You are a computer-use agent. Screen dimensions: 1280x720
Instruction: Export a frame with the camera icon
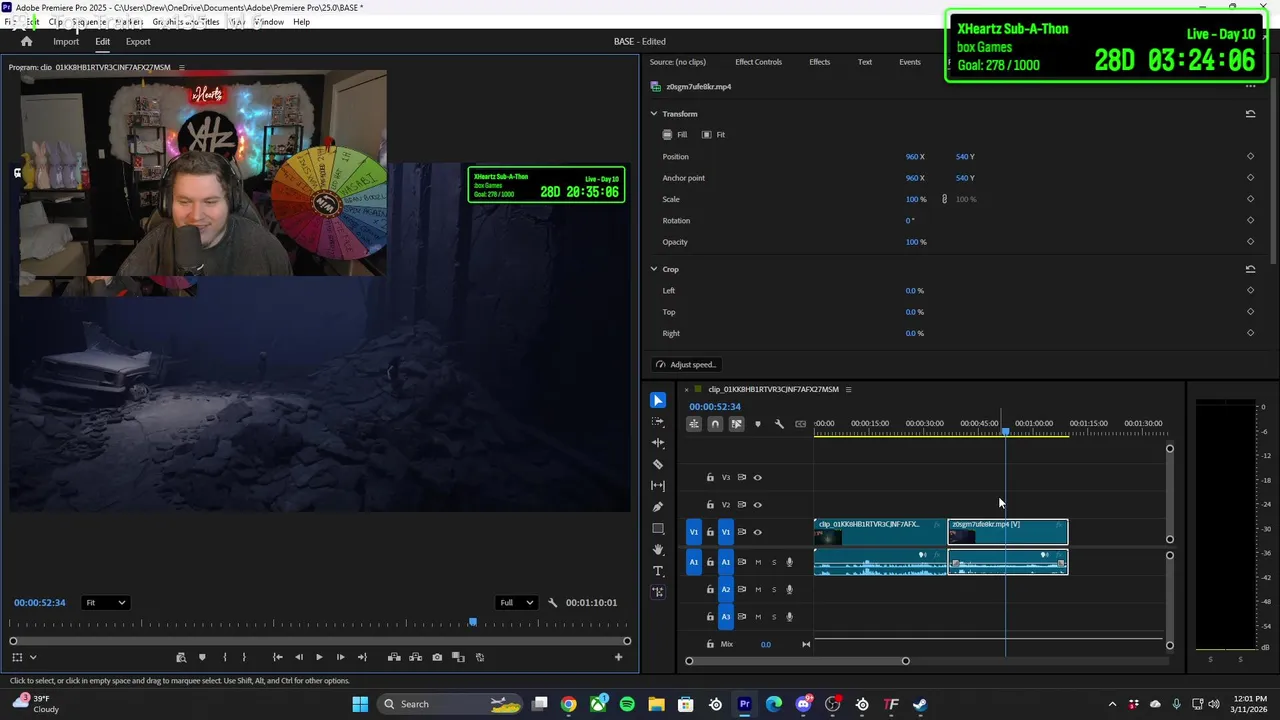tap(437, 657)
